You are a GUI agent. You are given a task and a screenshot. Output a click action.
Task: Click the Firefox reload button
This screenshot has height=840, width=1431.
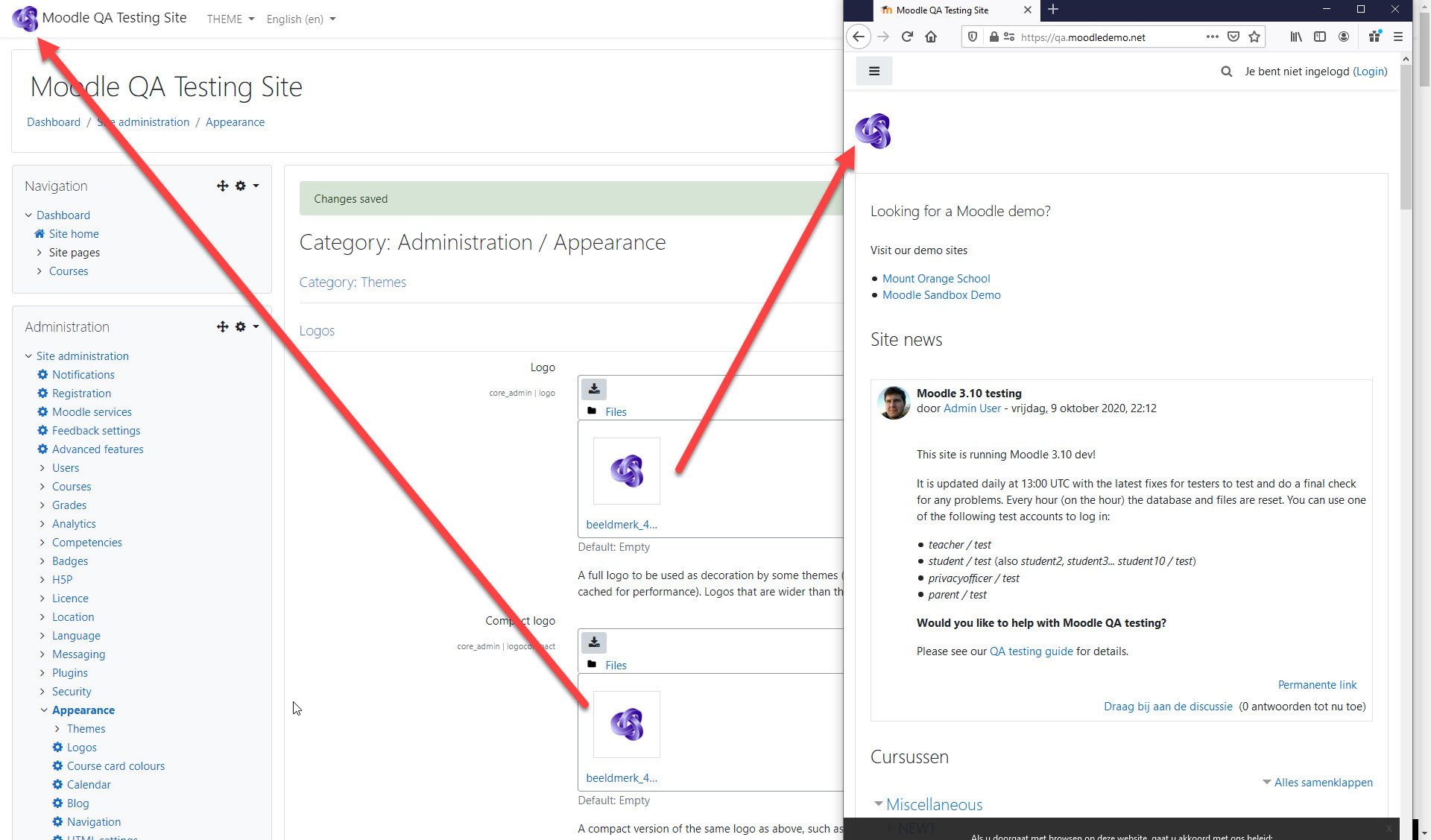coord(907,37)
